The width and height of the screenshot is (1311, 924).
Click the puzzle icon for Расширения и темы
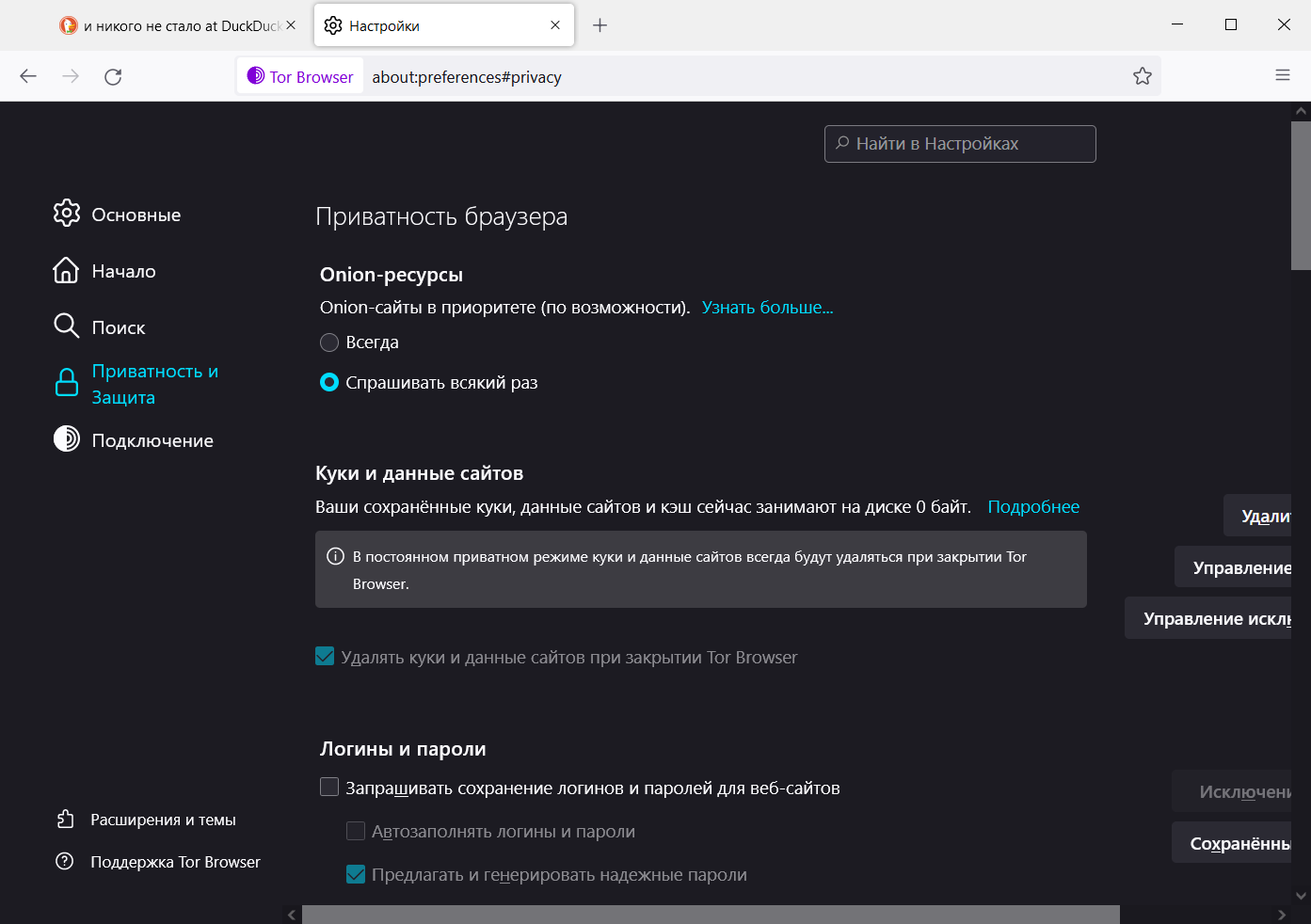65,819
